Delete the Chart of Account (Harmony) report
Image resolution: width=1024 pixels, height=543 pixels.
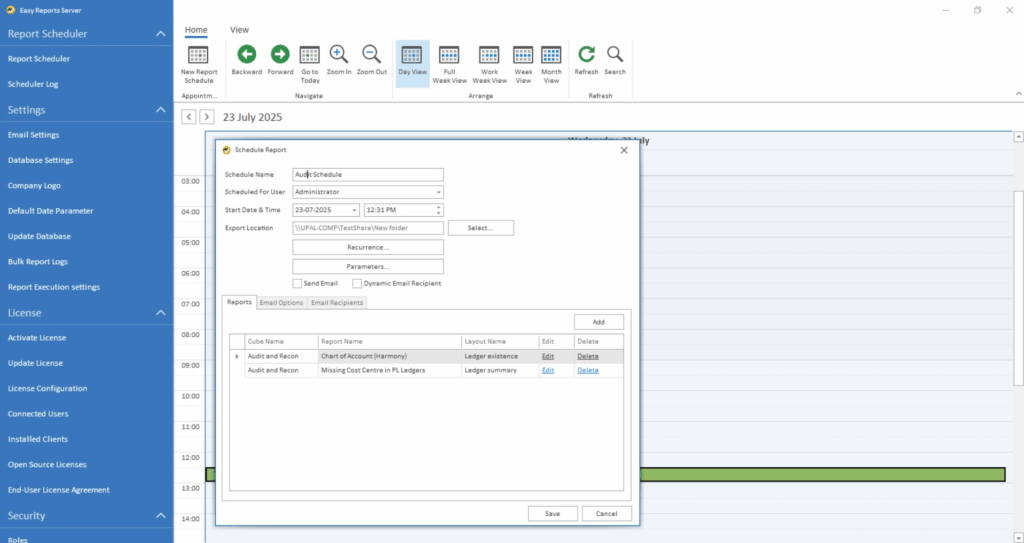[x=588, y=357]
